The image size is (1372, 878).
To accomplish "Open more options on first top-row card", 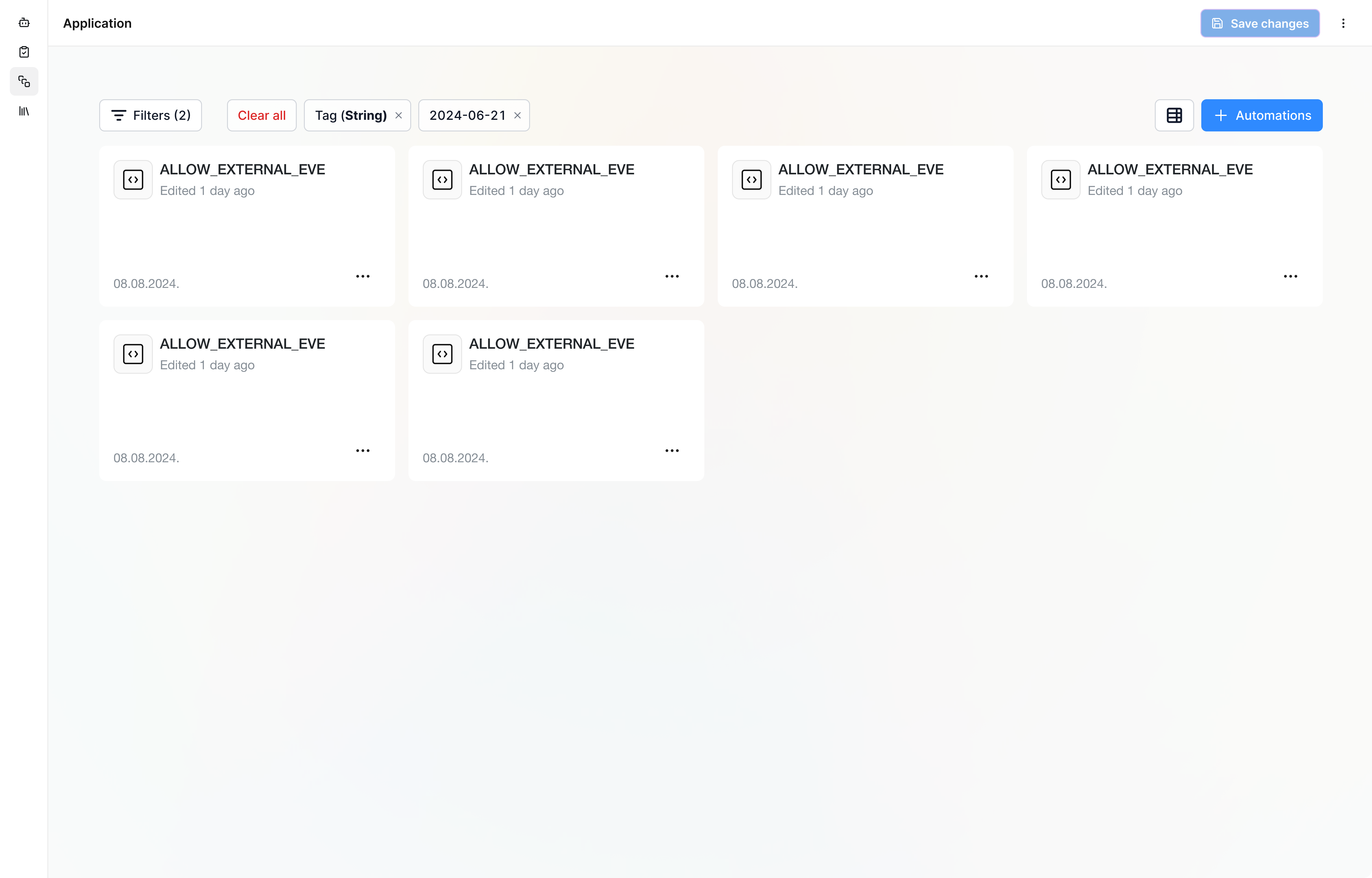I will 363,277.
